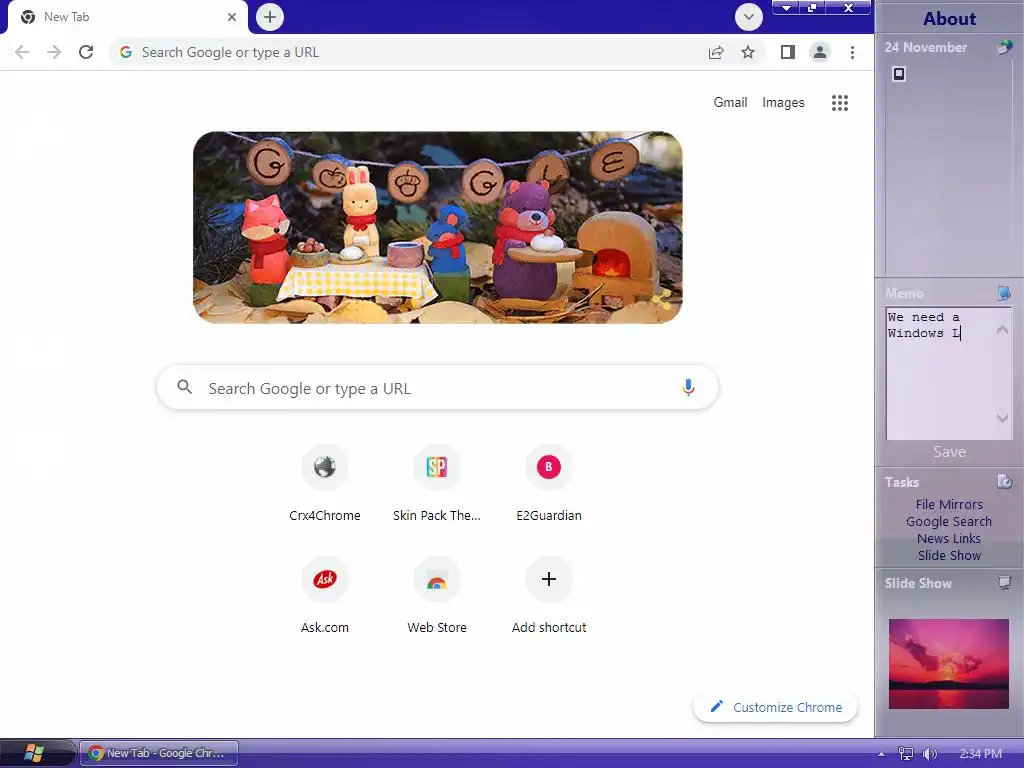This screenshot has height=768, width=1024.
Task: Open the Windows Start button
Action: (x=34, y=753)
